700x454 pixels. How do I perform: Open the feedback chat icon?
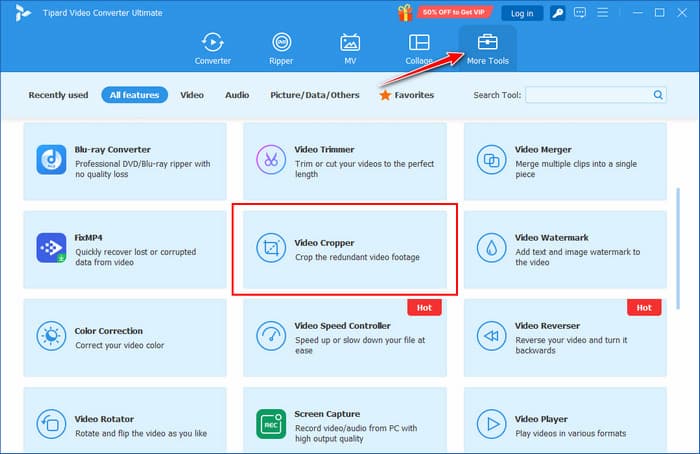(x=581, y=13)
